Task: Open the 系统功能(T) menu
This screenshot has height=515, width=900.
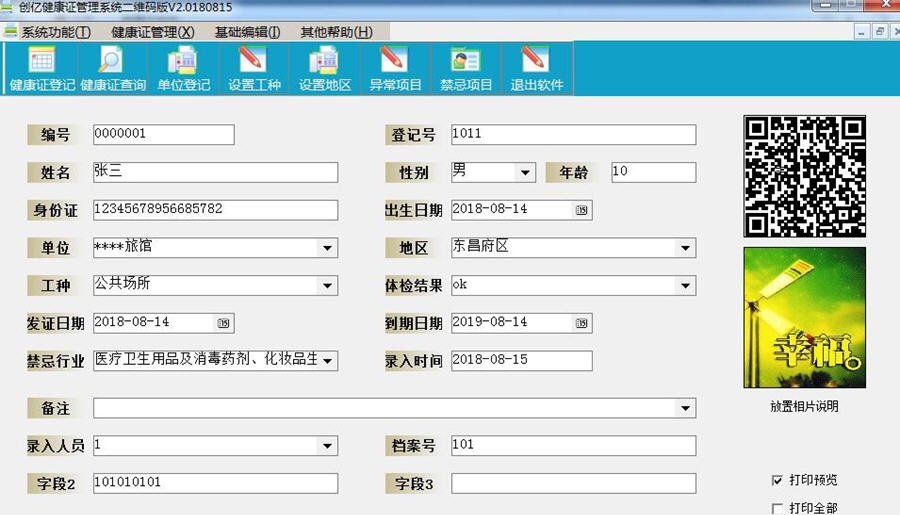Action: coord(56,32)
